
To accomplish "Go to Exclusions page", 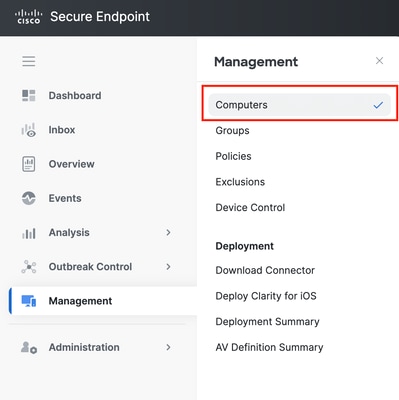I will click(x=240, y=182).
